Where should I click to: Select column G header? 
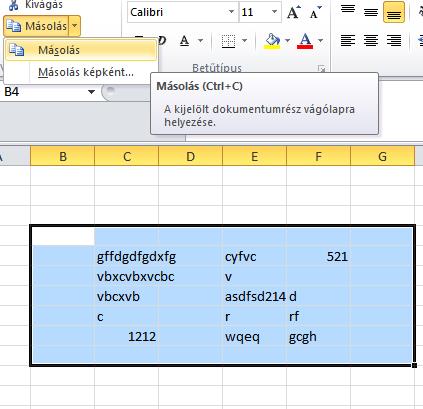point(382,156)
